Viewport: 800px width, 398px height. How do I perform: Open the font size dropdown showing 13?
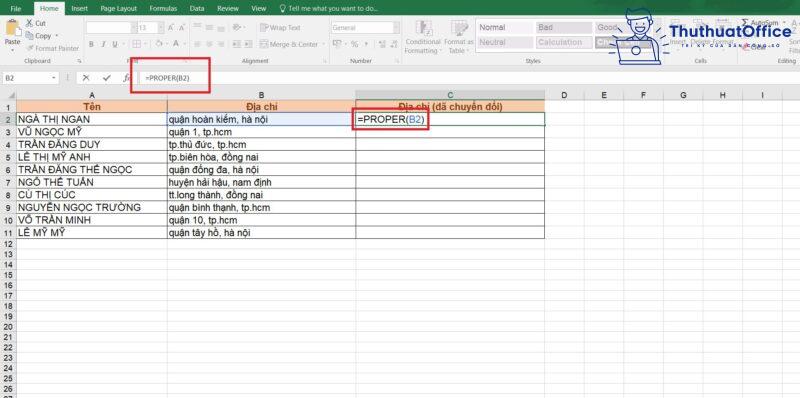tap(161, 28)
